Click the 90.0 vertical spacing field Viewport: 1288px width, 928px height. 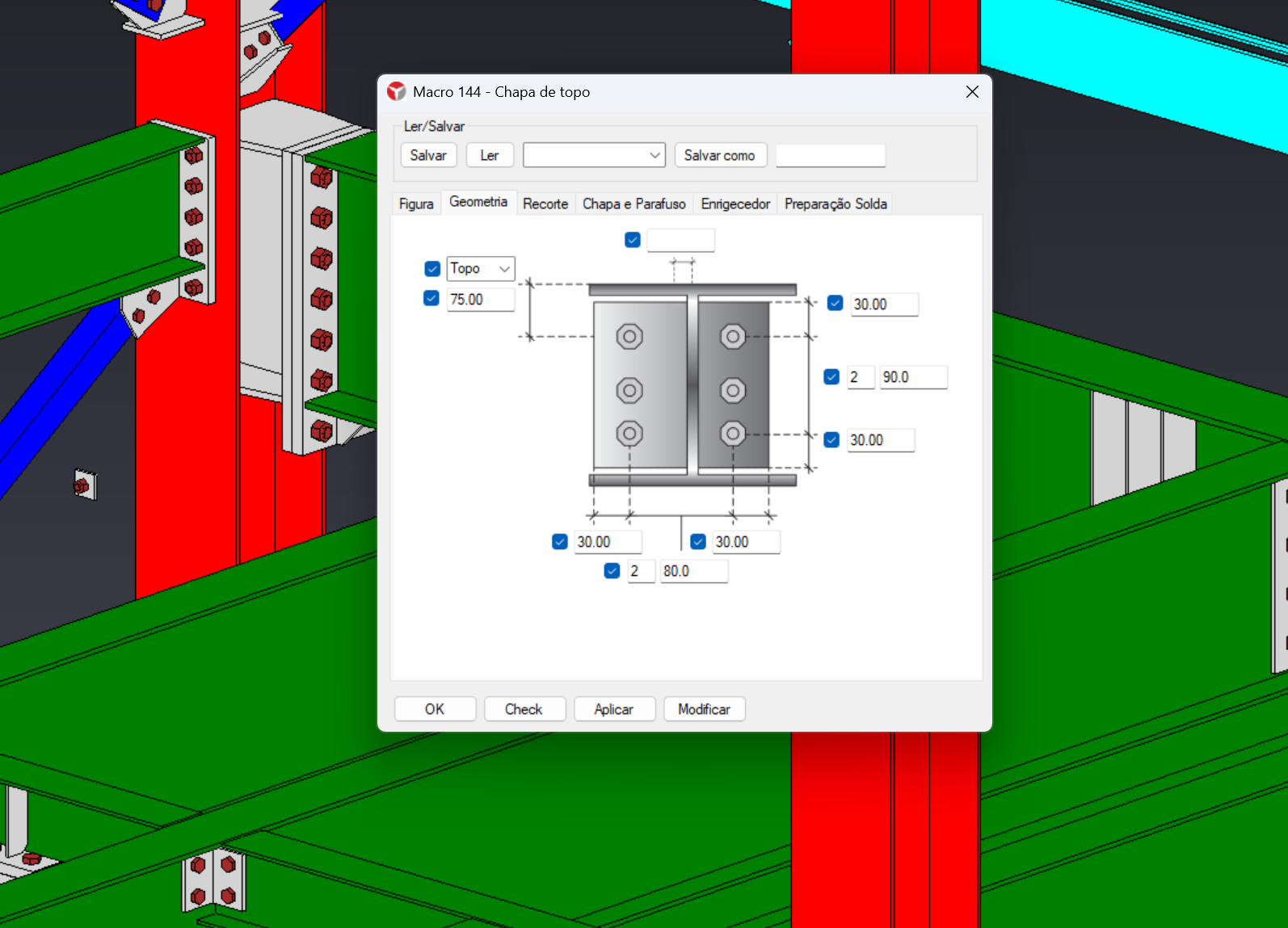[914, 377]
